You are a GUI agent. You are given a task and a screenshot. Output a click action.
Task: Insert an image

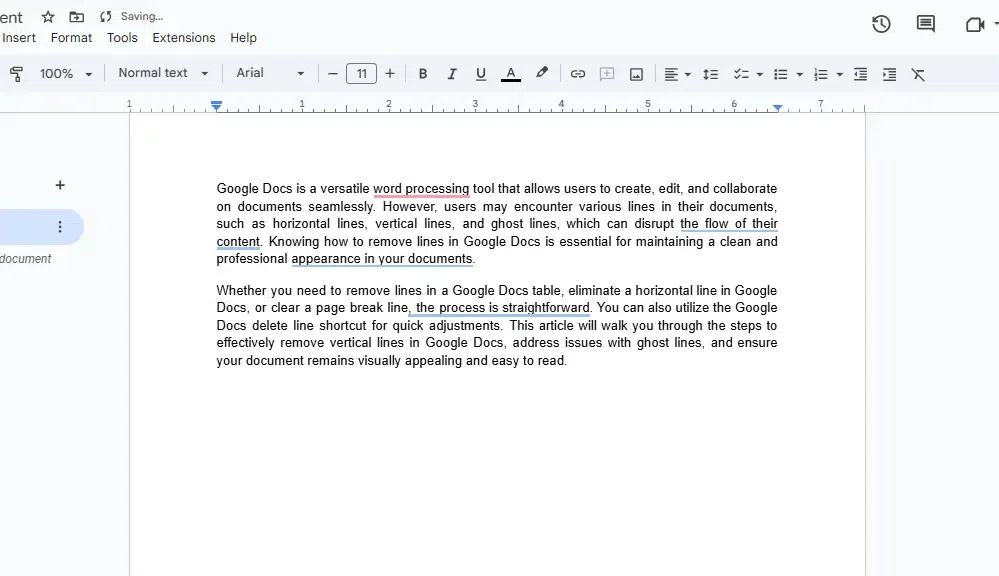click(x=636, y=75)
